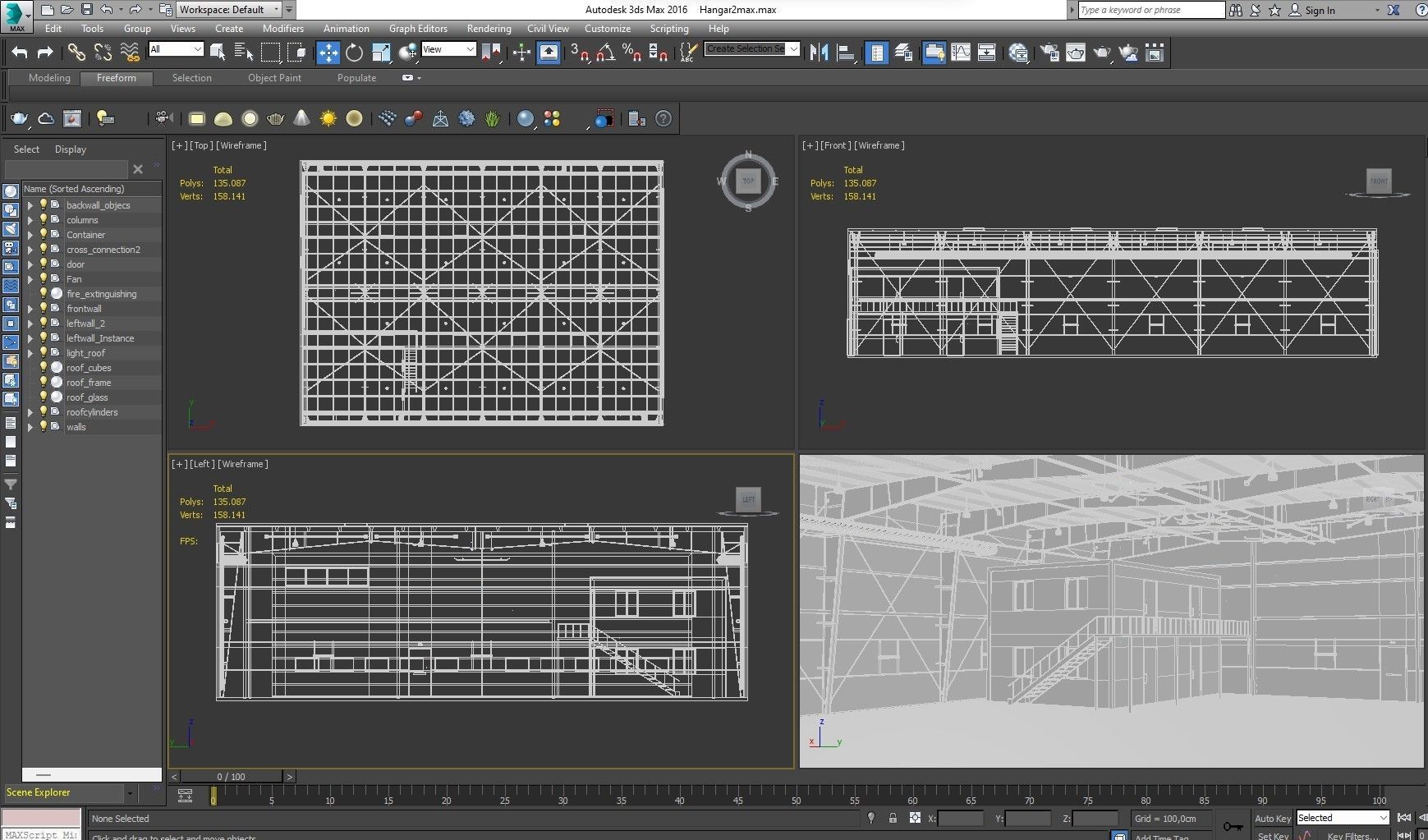Screen dimensions: 1428x840
Task: Expand the Container tree node
Action: click(30, 235)
